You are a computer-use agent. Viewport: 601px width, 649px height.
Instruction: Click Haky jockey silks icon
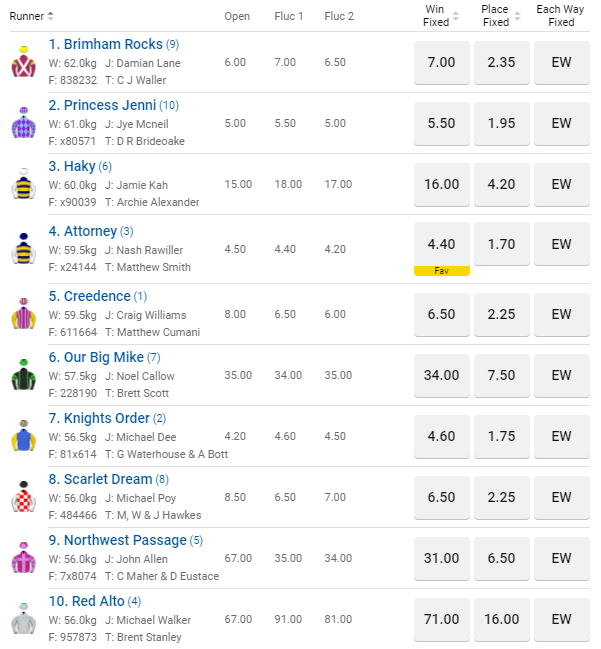[22, 184]
